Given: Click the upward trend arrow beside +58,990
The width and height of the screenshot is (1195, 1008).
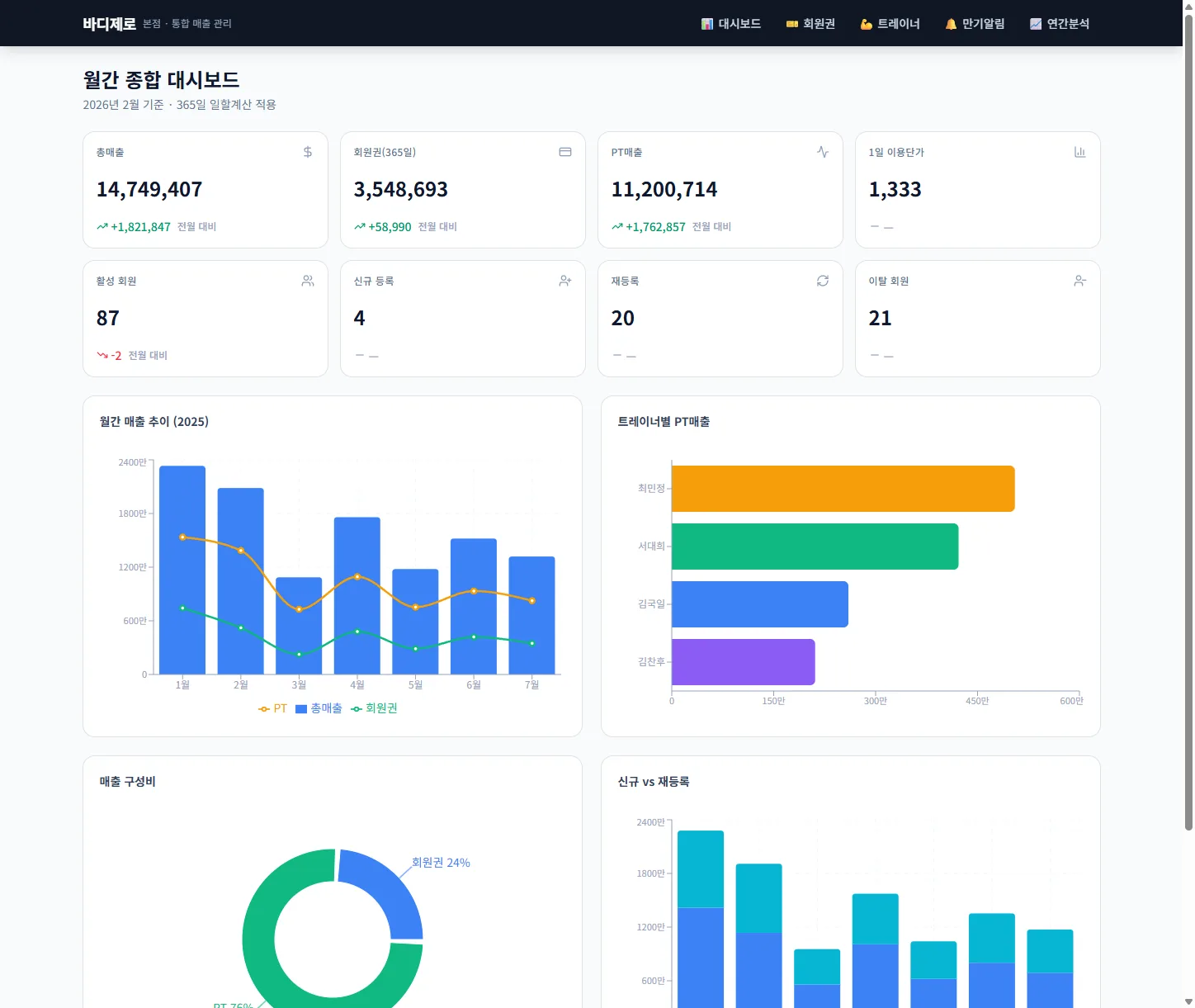Looking at the screenshot, I should pyautogui.click(x=360, y=227).
